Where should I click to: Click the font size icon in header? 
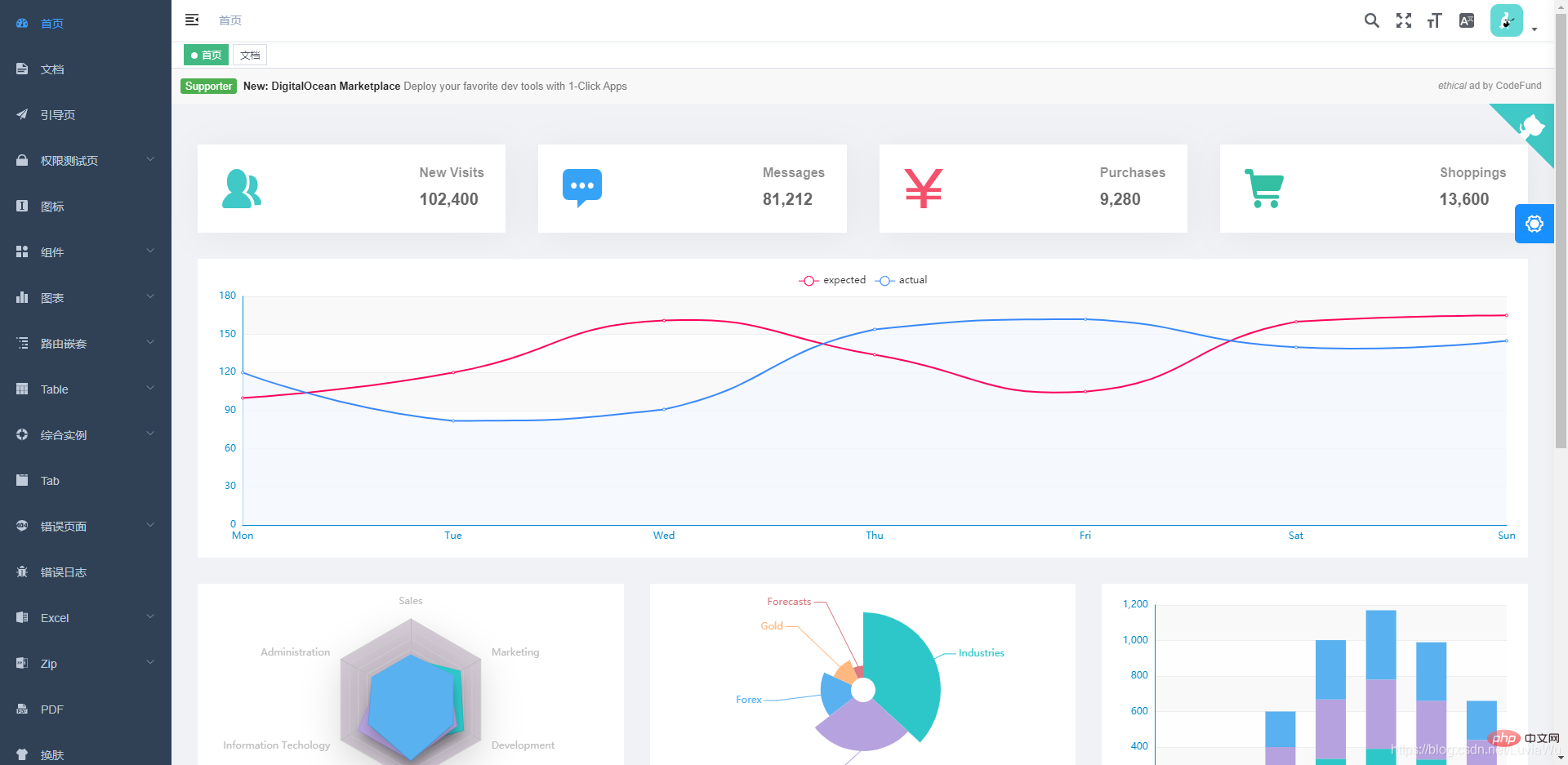(1435, 20)
